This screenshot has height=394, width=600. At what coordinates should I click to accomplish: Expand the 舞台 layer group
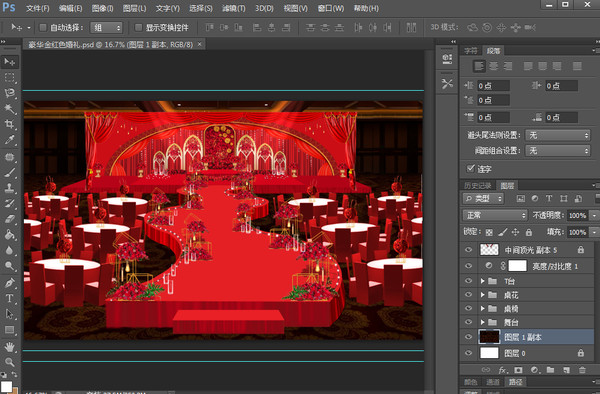pyautogui.click(x=483, y=322)
